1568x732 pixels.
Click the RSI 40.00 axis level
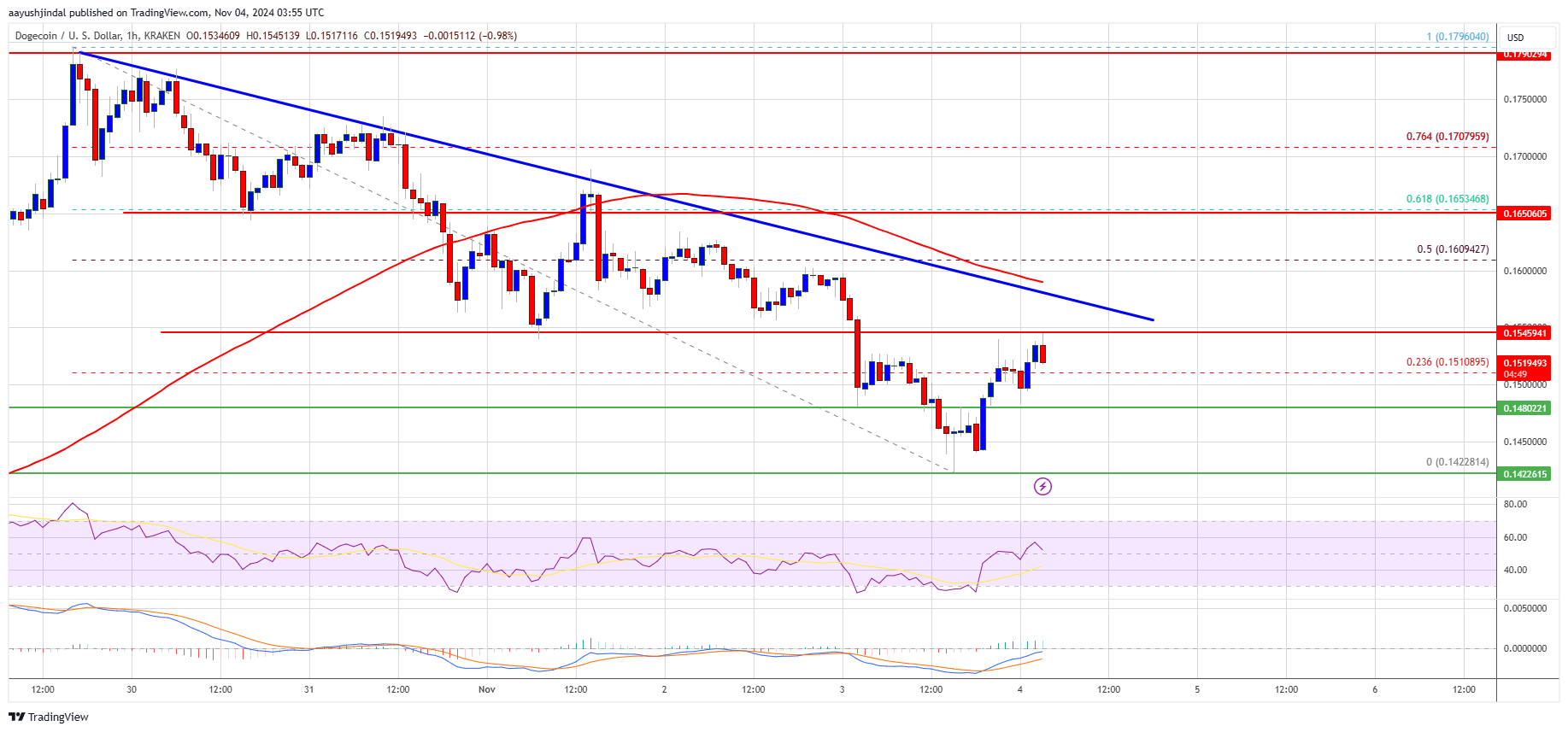tap(1515, 571)
